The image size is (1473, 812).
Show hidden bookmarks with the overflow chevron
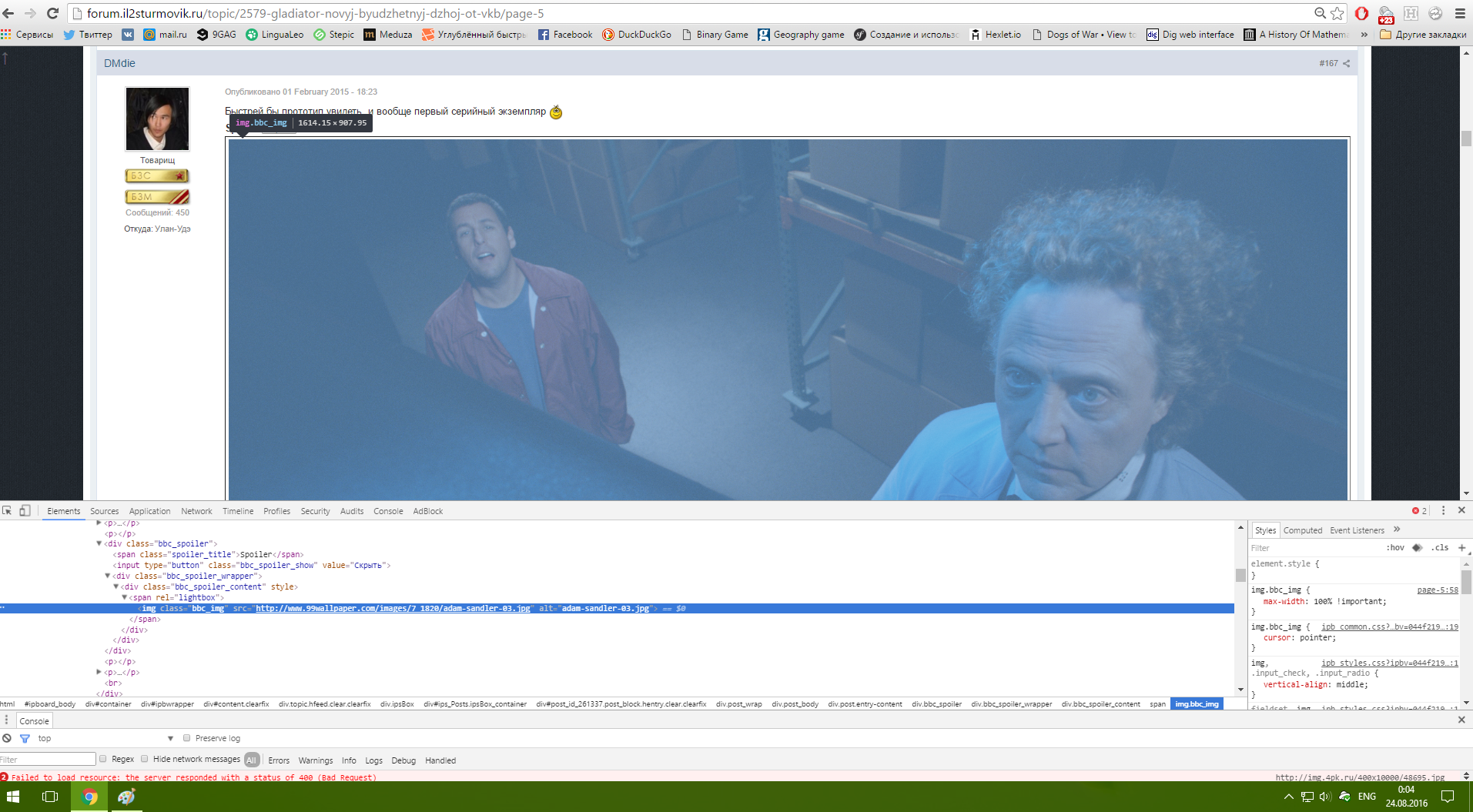click(x=1364, y=35)
